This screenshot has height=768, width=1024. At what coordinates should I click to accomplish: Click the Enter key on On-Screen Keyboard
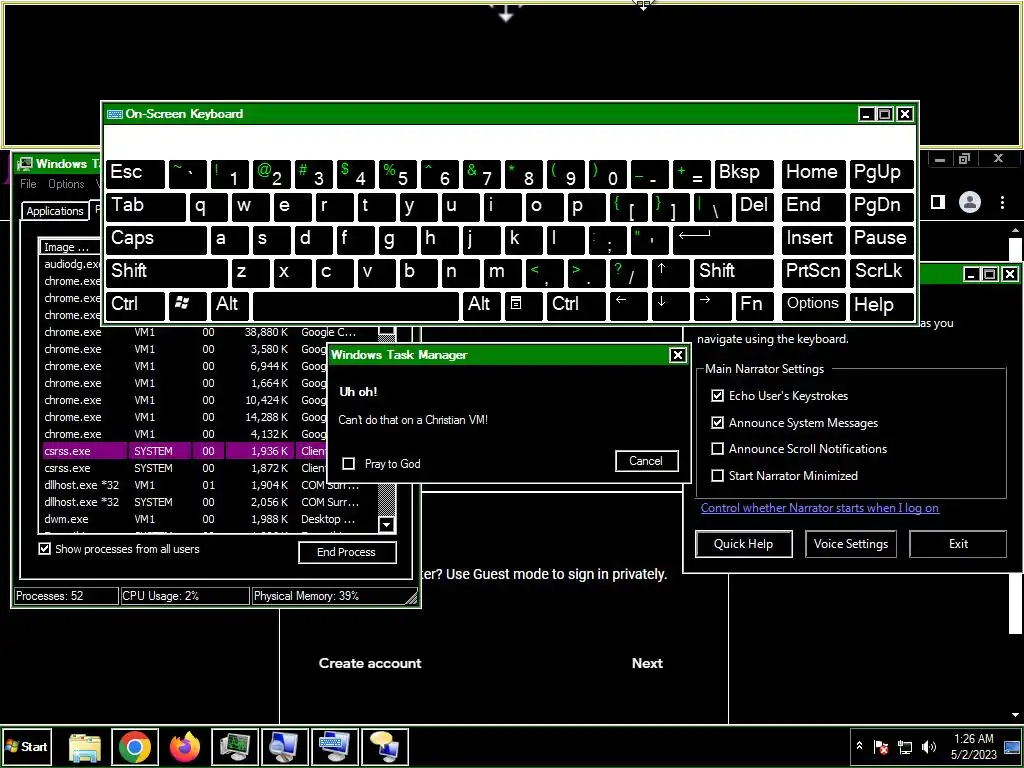[x=724, y=240]
